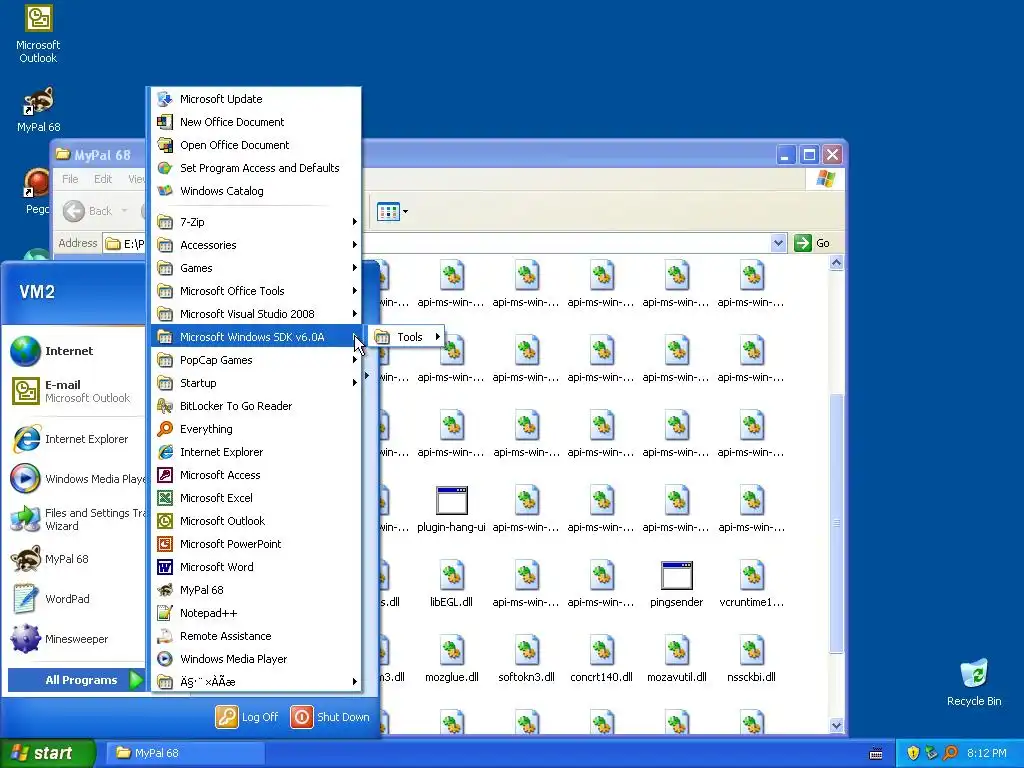Click MyPal 68 taskbar button

click(185, 753)
